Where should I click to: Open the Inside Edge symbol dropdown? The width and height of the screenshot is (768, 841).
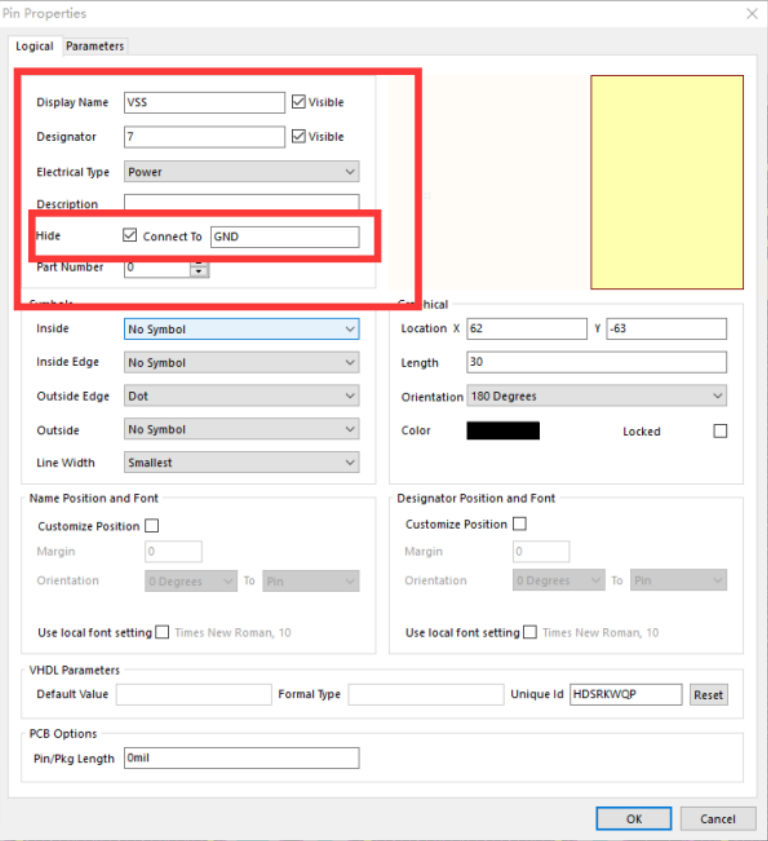(241, 363)
